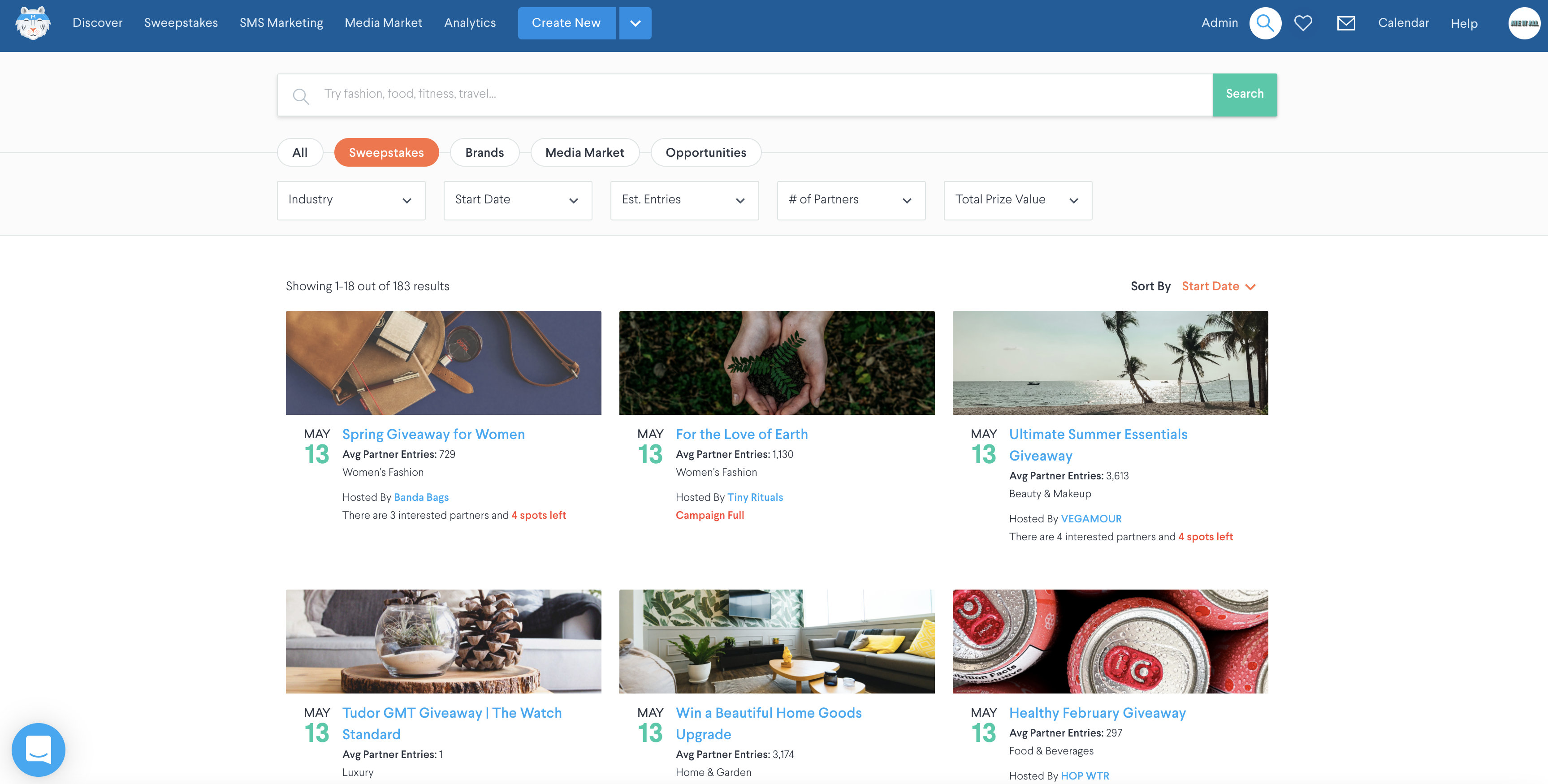The height and width of the screenshot is (784, 1548).
Task: Visit host VEGAMOUR profile
Action: (x=1091, y=519)
